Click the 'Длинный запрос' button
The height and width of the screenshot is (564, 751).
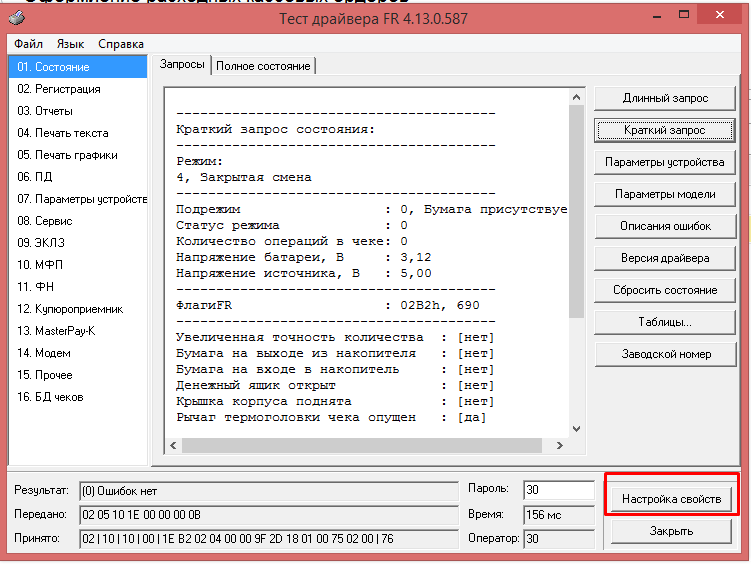point(665,98)
